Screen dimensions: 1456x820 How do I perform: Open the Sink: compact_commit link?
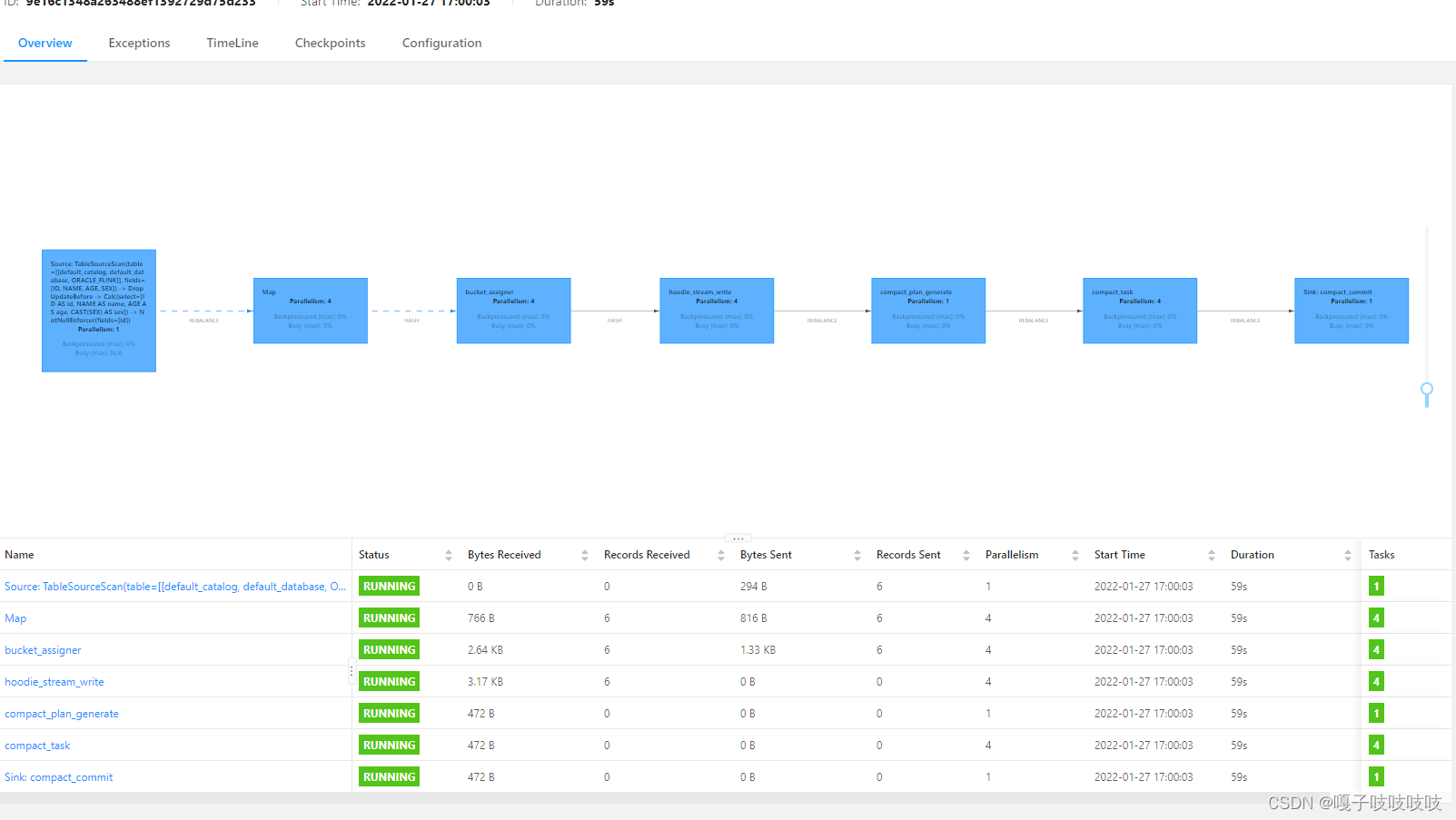tap(59, 777)
